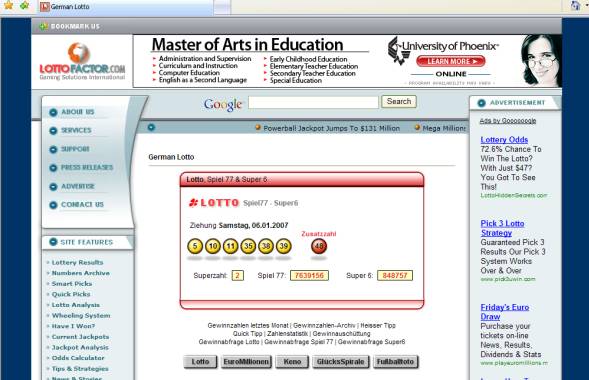The image size is (589, 380).
Task: Click yellow lotto ball number 10
Action: click(213, 246)
